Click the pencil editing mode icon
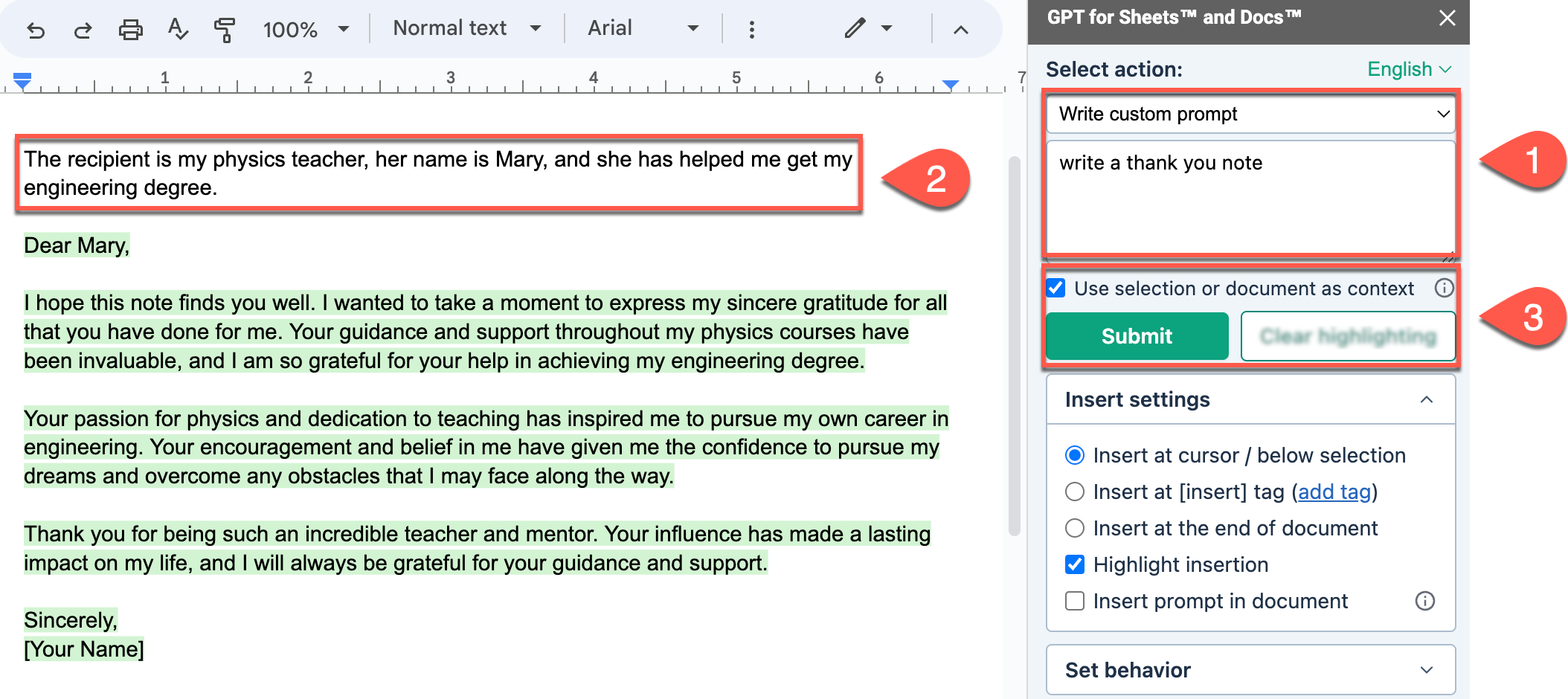Image resolution: width=1568 pixels, height=699 pixels. (x=855, y=28)
